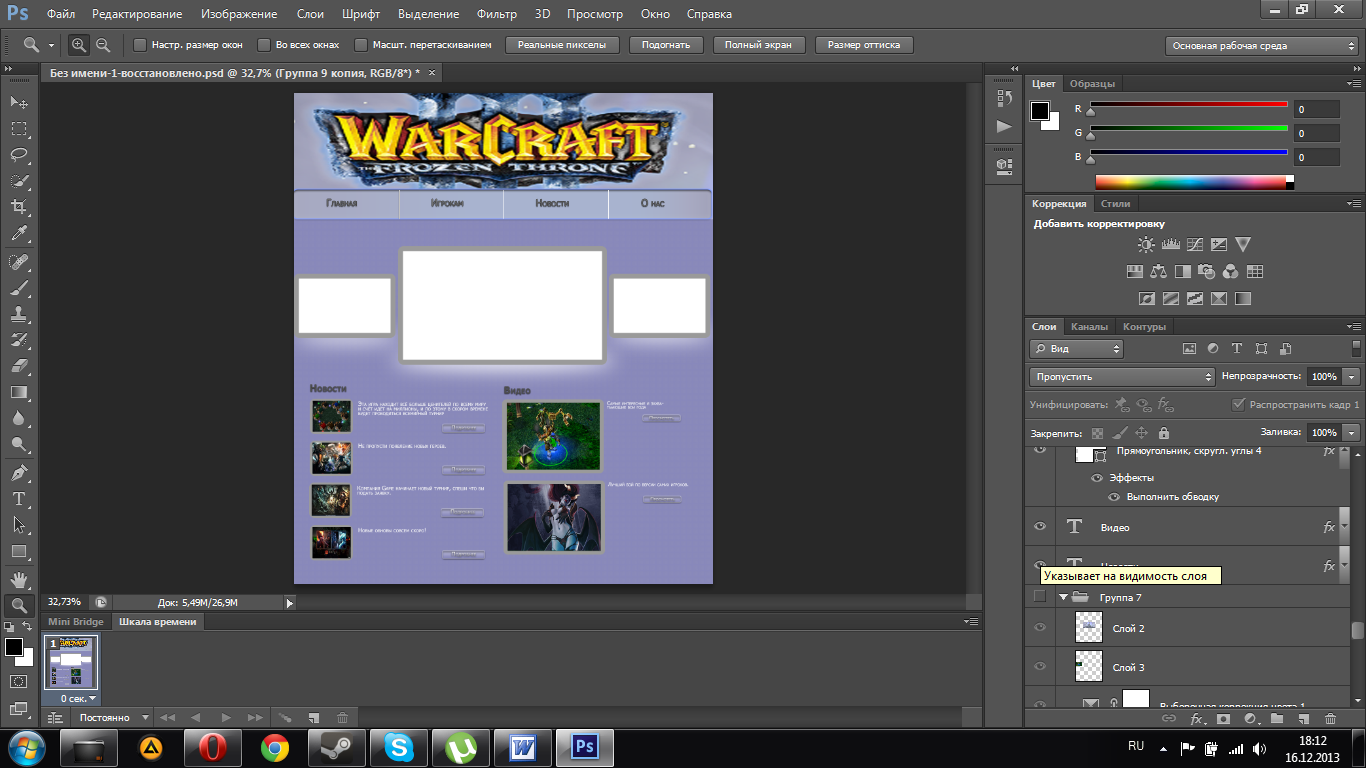Enable the 'Во всех окнах' checkbox
Image resolution: width=1366 pixels, height=768 pixels.
point(264,45)
